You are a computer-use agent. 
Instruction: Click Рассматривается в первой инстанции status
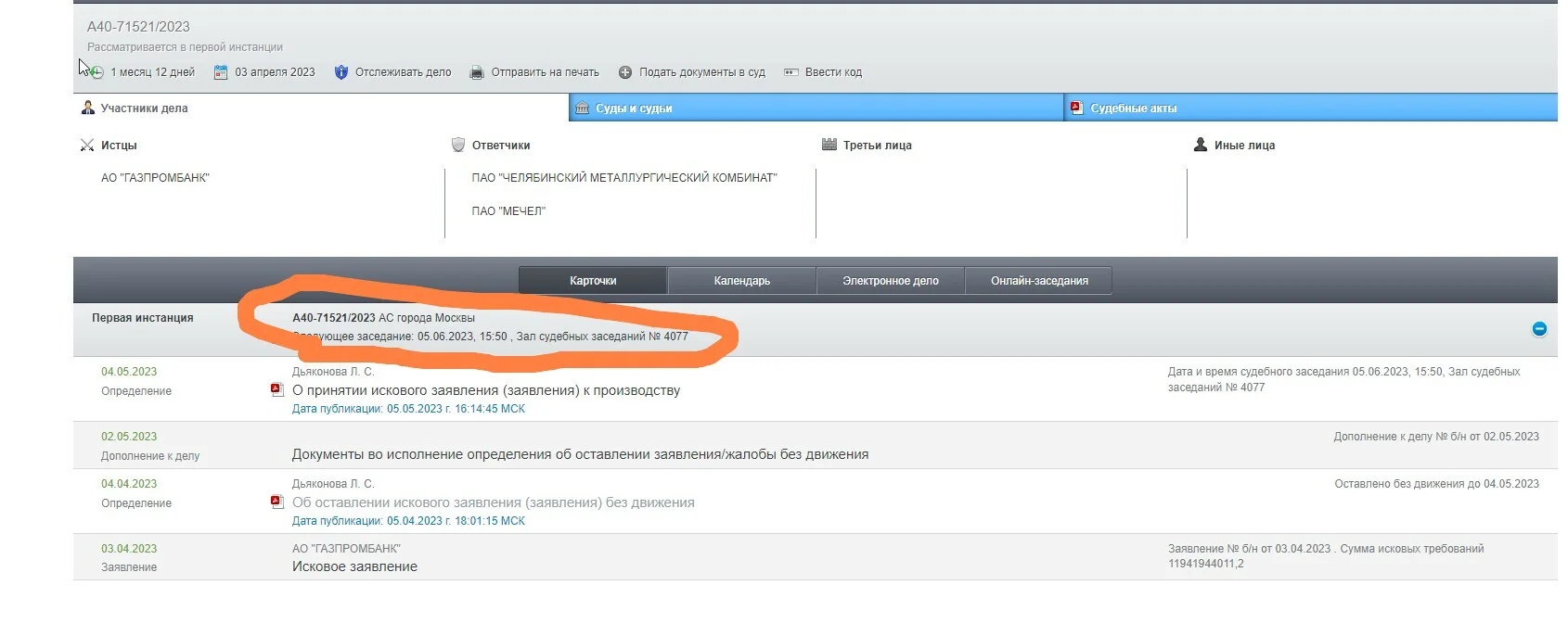pos(185,47)
